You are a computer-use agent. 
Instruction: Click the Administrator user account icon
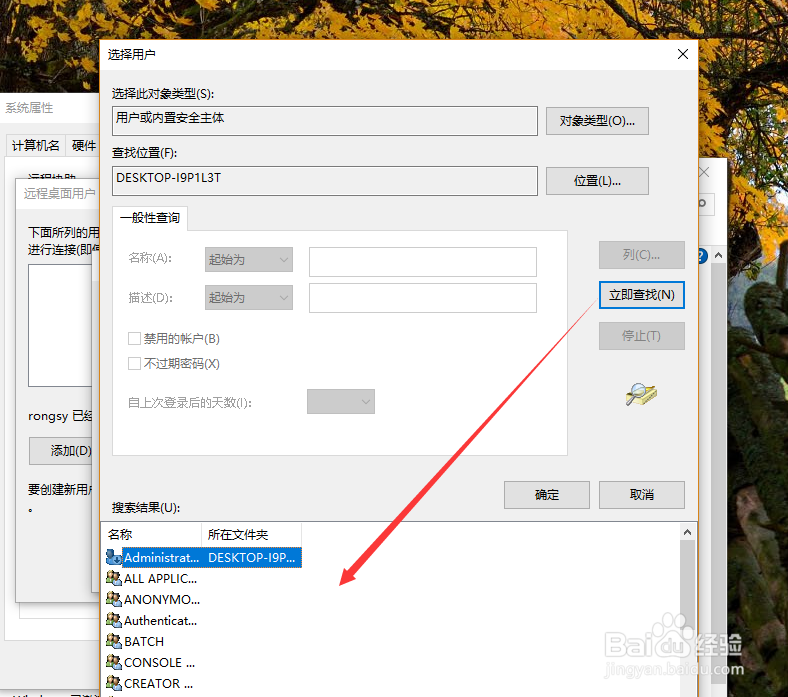(x=114, y=557)
